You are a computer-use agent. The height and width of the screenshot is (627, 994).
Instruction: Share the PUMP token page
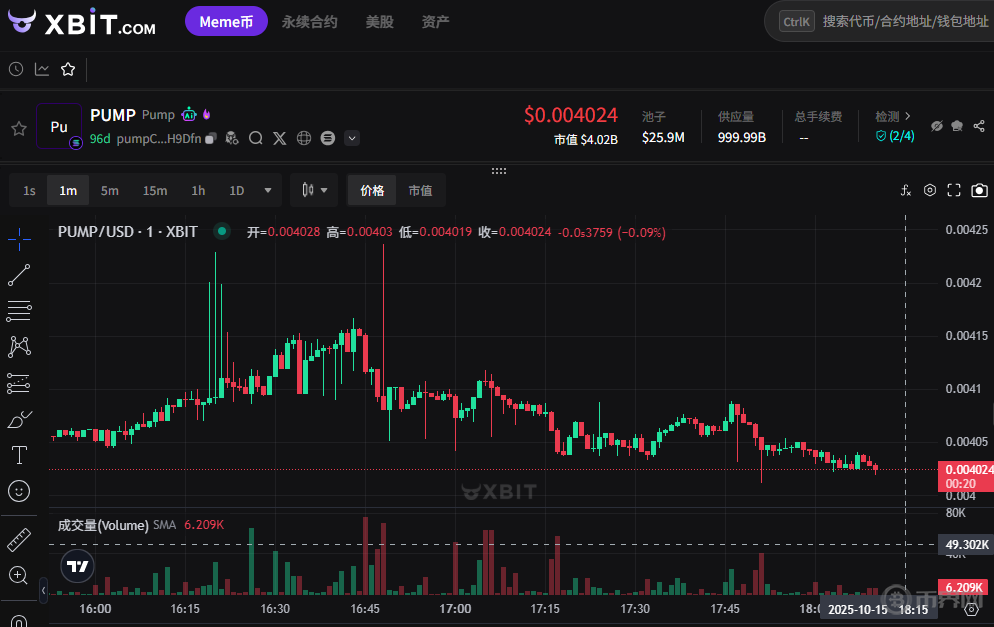point(979,126)
